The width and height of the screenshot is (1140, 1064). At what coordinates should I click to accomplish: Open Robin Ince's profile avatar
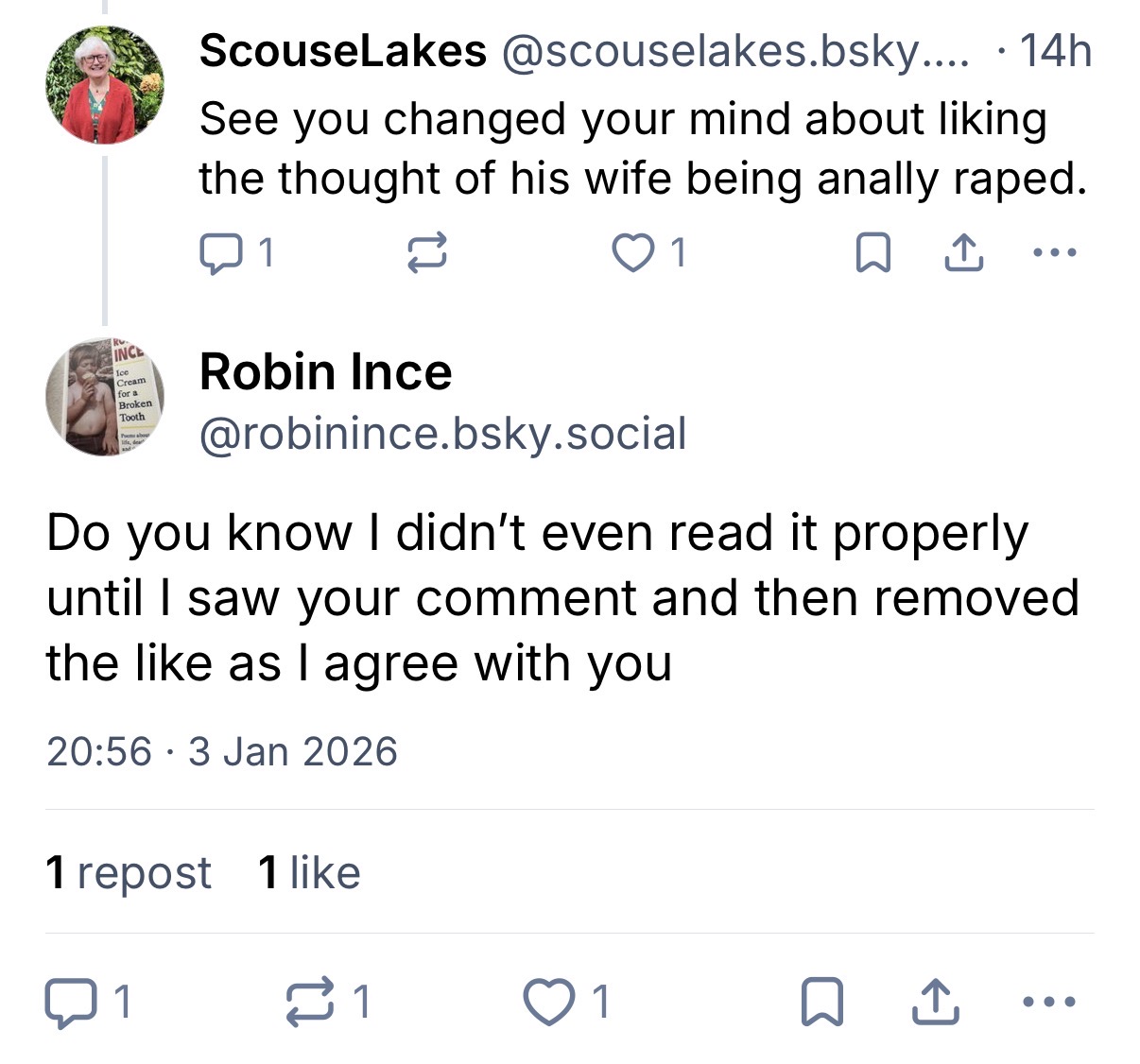pos(105,397)
